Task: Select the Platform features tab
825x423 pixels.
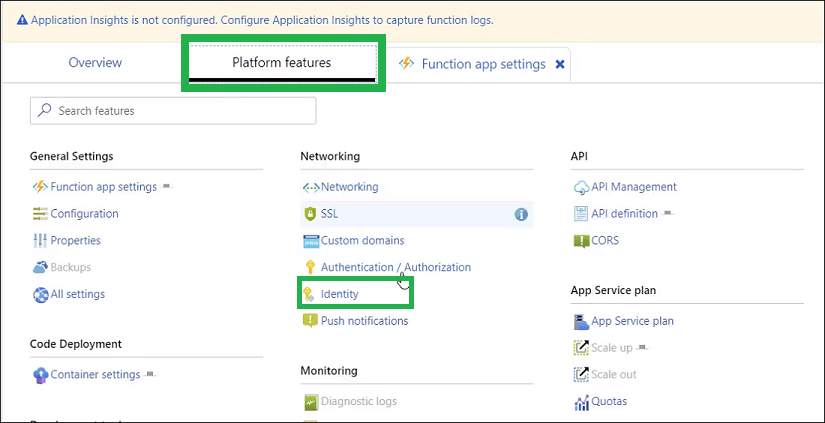Action: (282, 63)
